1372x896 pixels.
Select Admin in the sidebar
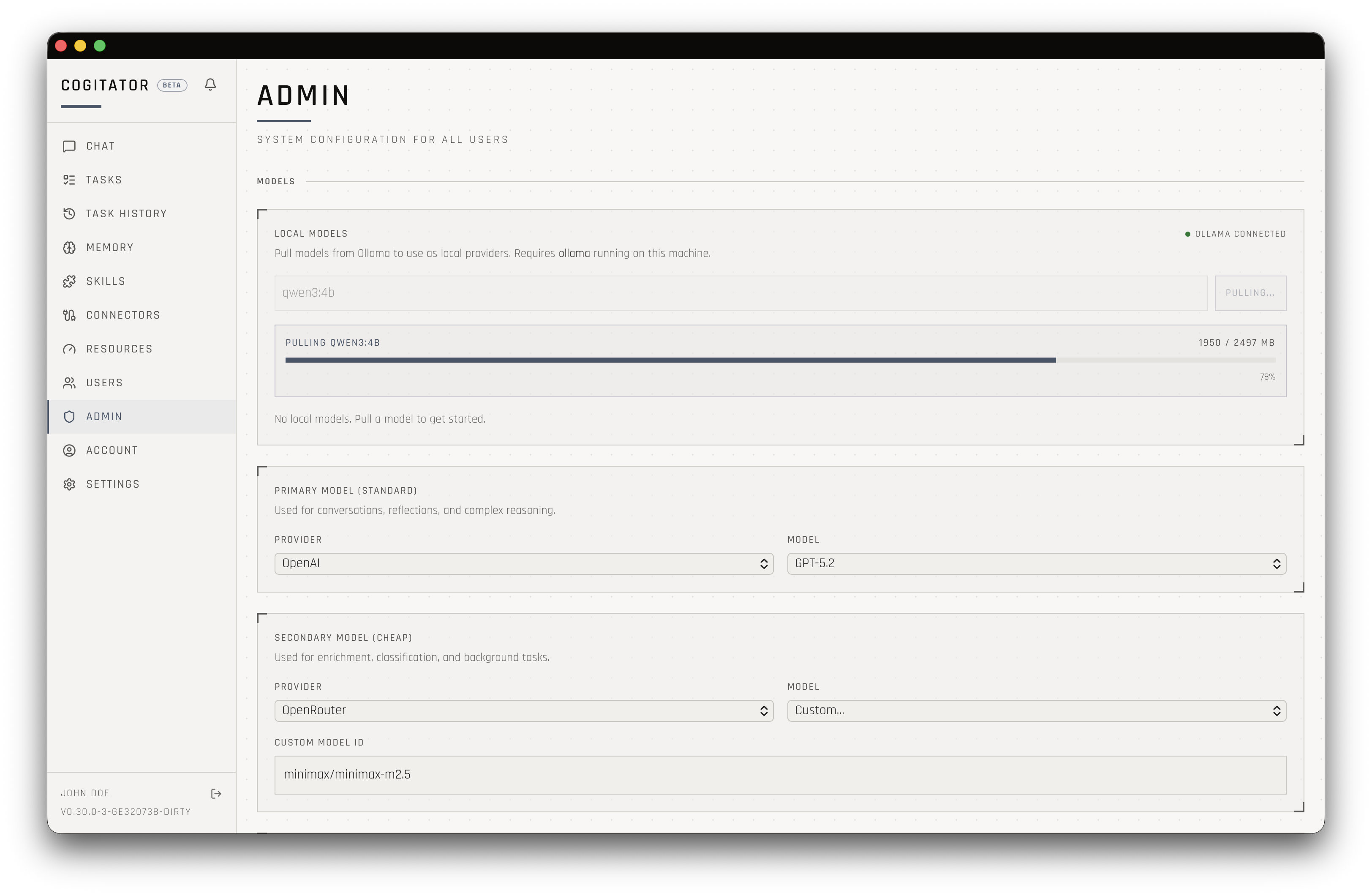click(x=142, y=417)
